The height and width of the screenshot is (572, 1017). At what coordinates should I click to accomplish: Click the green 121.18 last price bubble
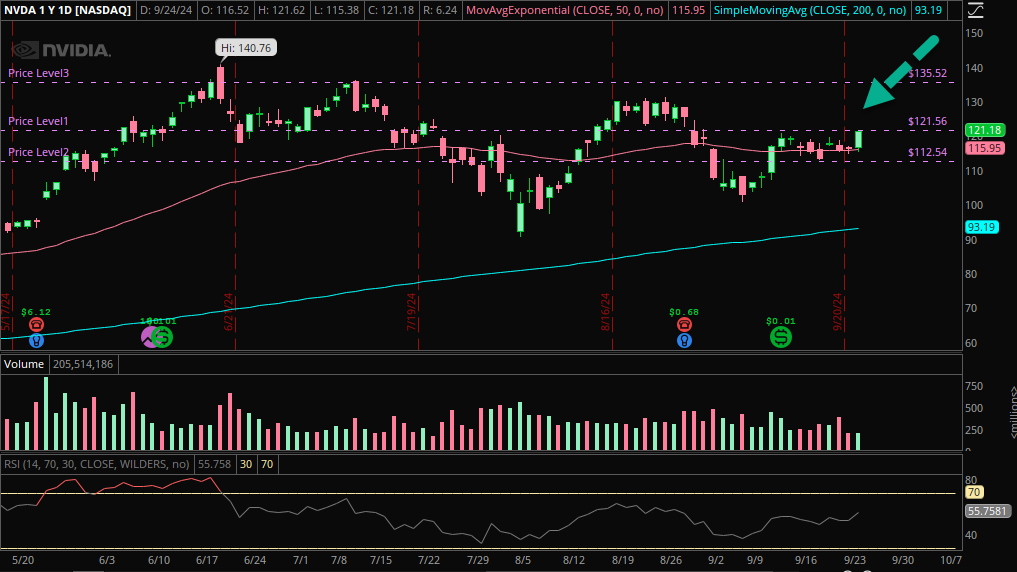(985, 130)
